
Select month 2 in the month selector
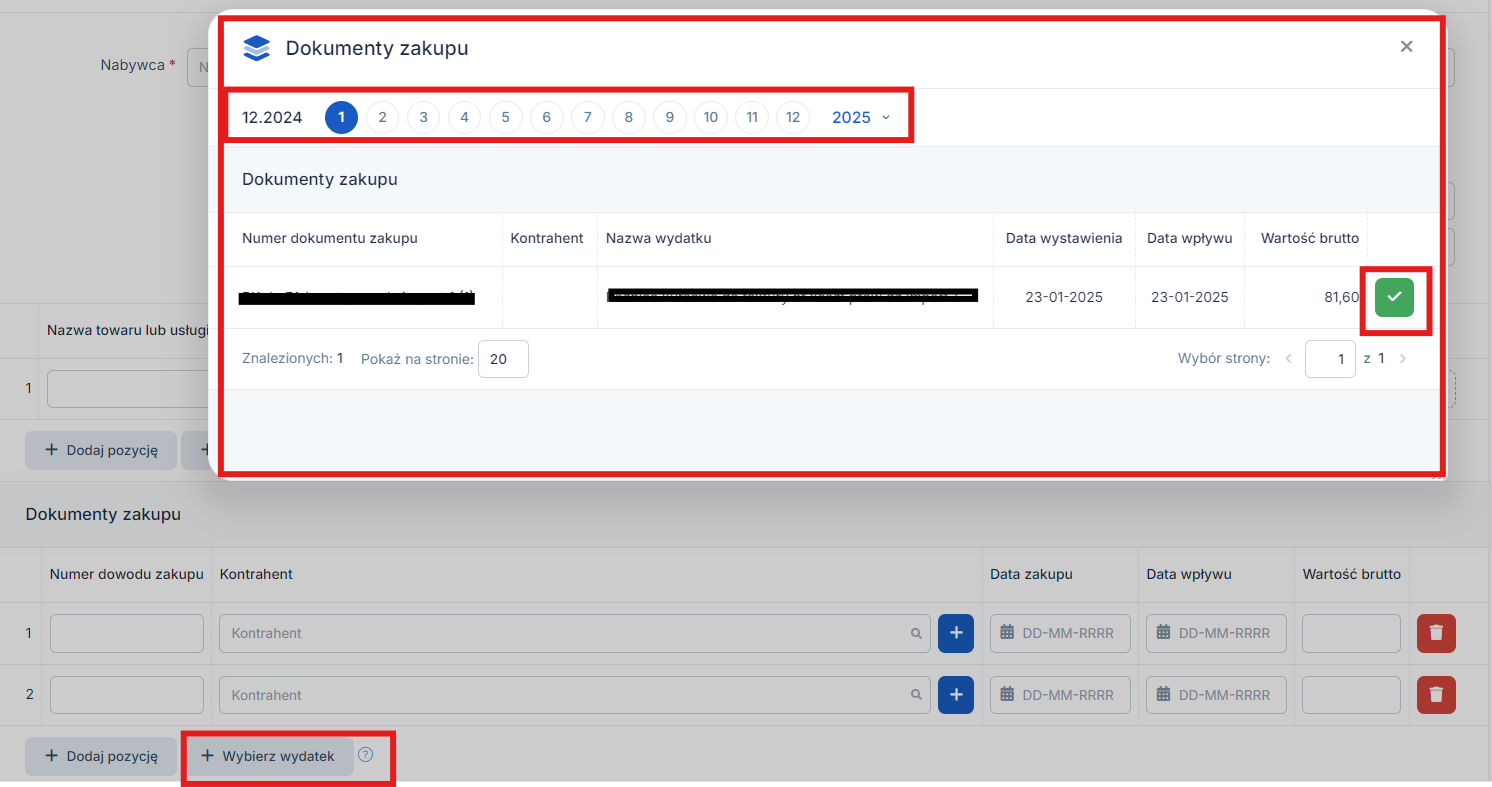[x=382, y=117]
